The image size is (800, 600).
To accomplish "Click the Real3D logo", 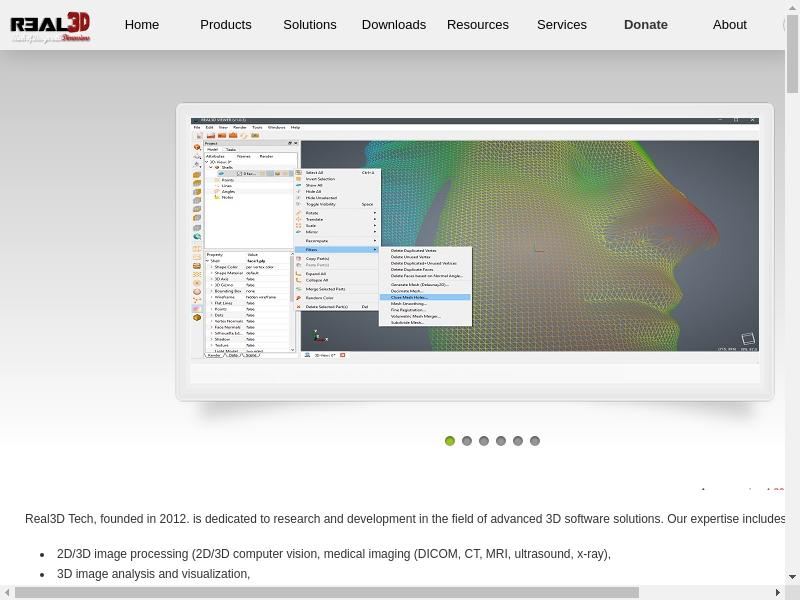I will [51, 27].
